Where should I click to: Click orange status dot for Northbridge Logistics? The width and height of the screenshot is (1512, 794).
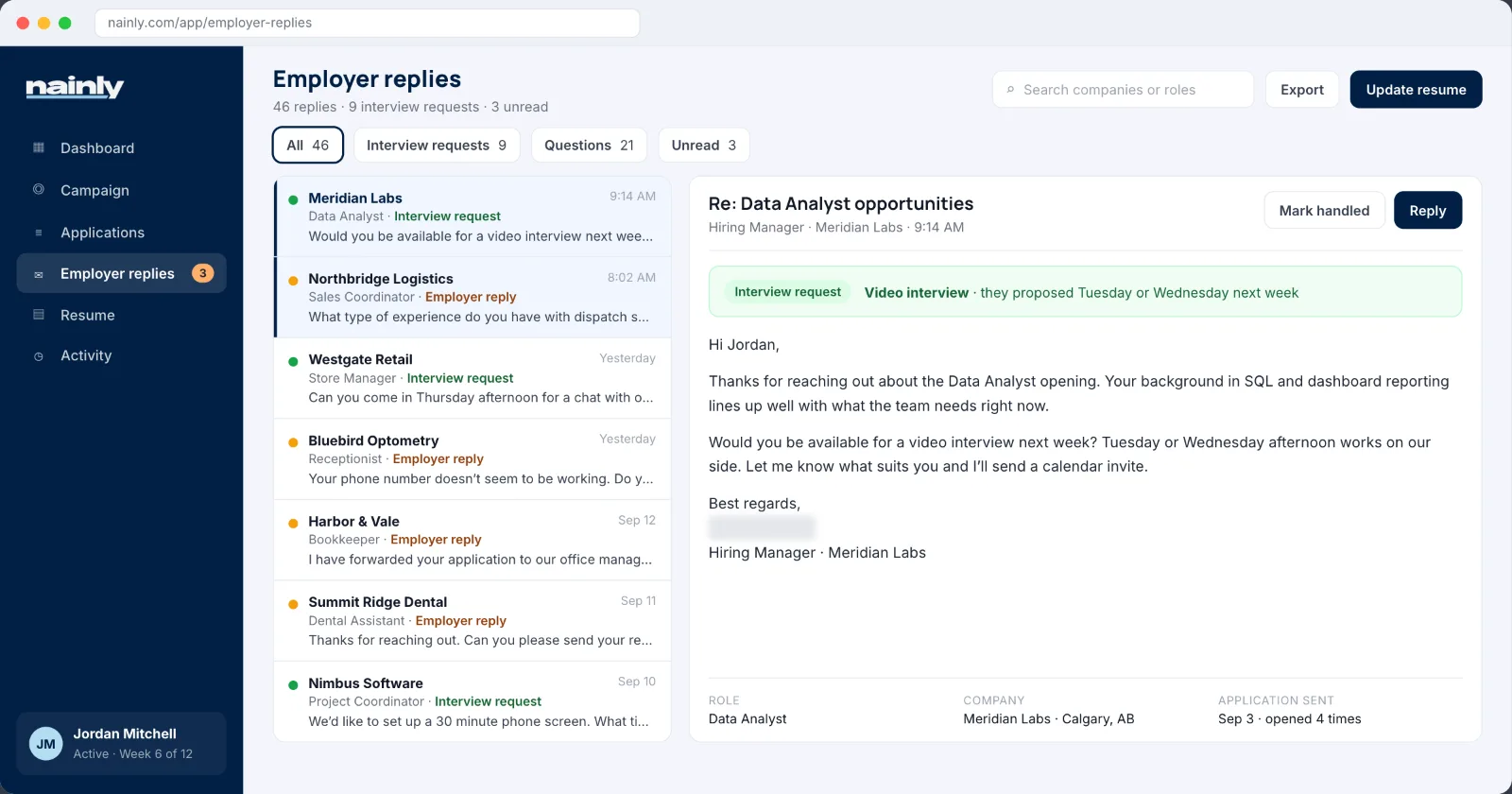pyautogui.click(x=293, y=280)
